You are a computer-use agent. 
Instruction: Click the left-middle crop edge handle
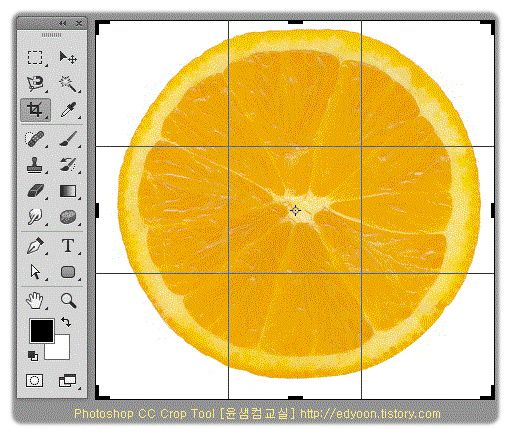coord(97,211)
